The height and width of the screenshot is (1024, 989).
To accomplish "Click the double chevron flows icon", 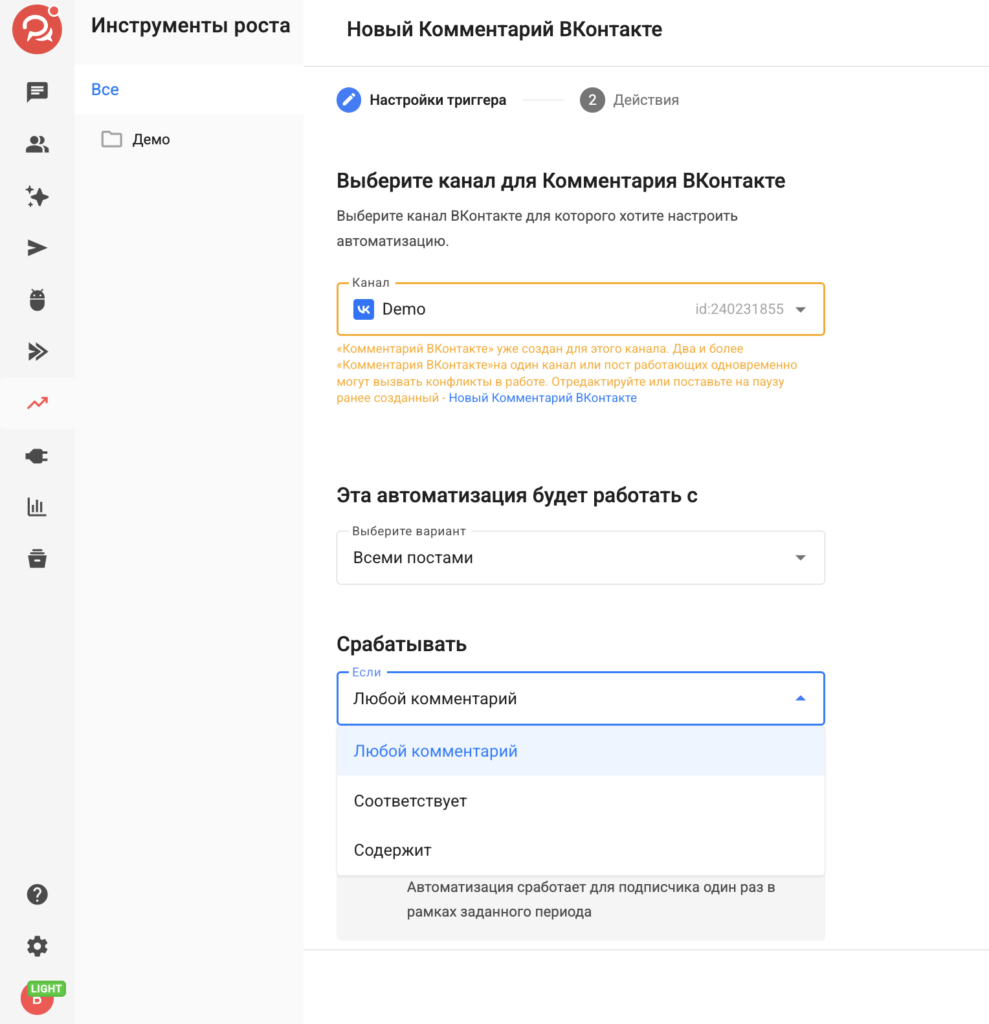I will click(x=37, y=351).
